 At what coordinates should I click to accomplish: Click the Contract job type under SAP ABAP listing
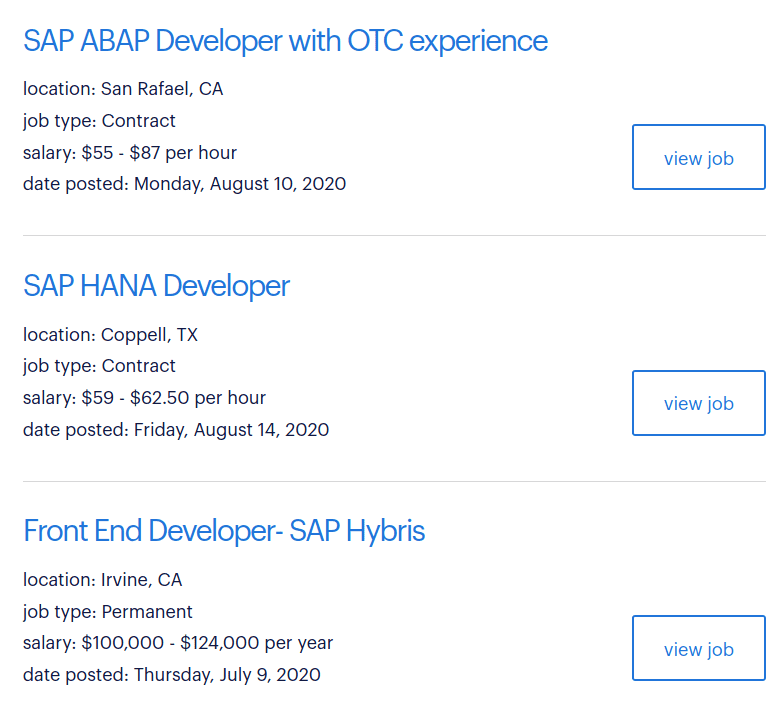click(x=99, y=121)
